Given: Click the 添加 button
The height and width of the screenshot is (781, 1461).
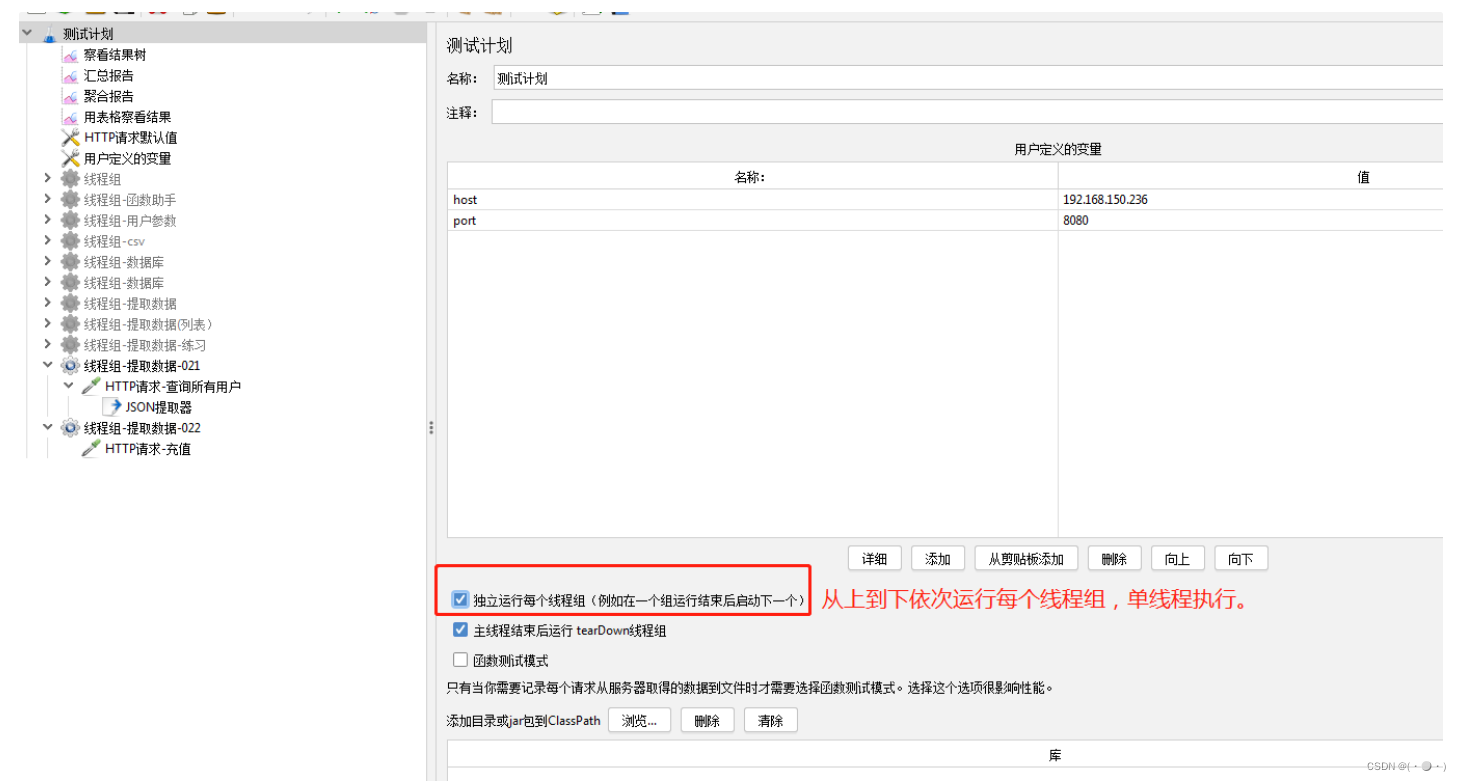Looking at the screenshot, I should [938, 559].
